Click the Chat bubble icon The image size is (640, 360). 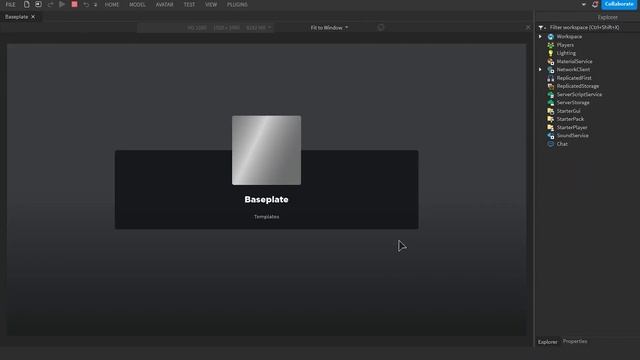[x=551, y=144]
